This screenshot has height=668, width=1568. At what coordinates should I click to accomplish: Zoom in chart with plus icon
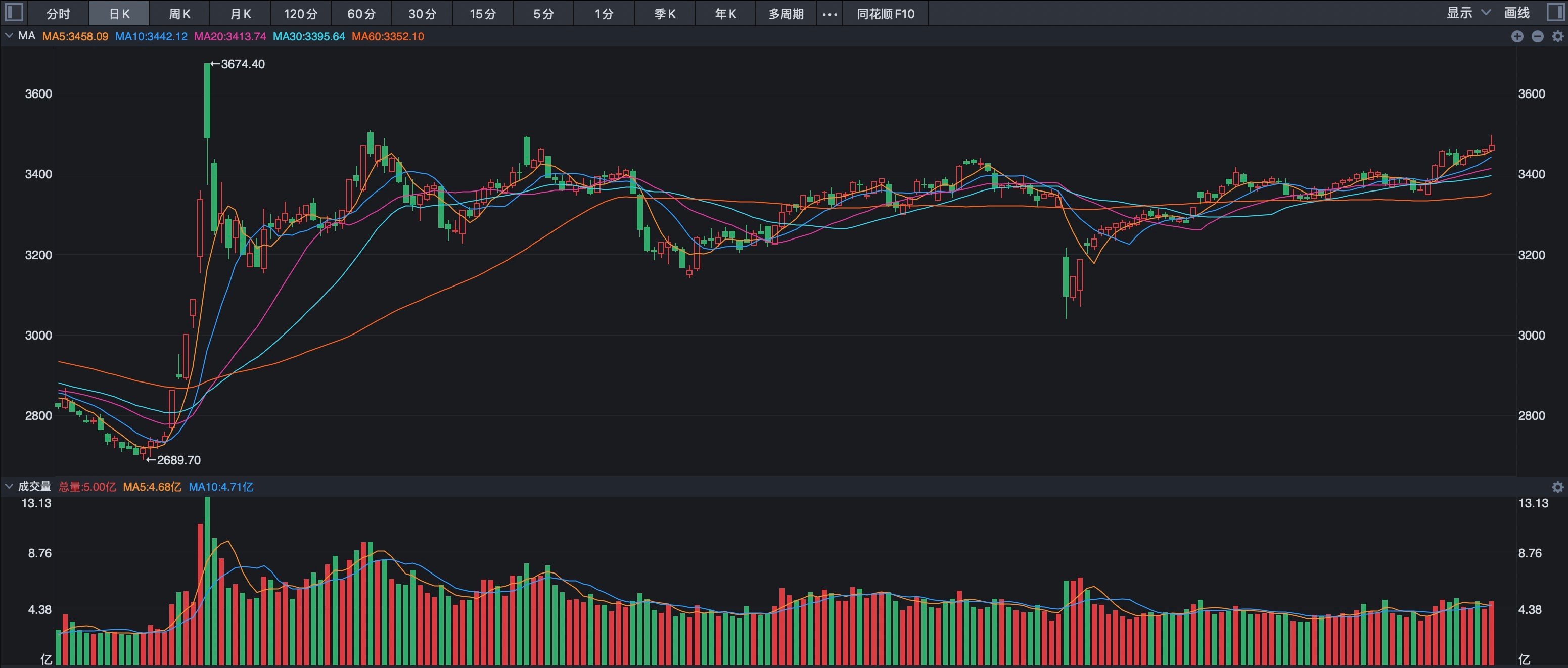pos(1517,36)
